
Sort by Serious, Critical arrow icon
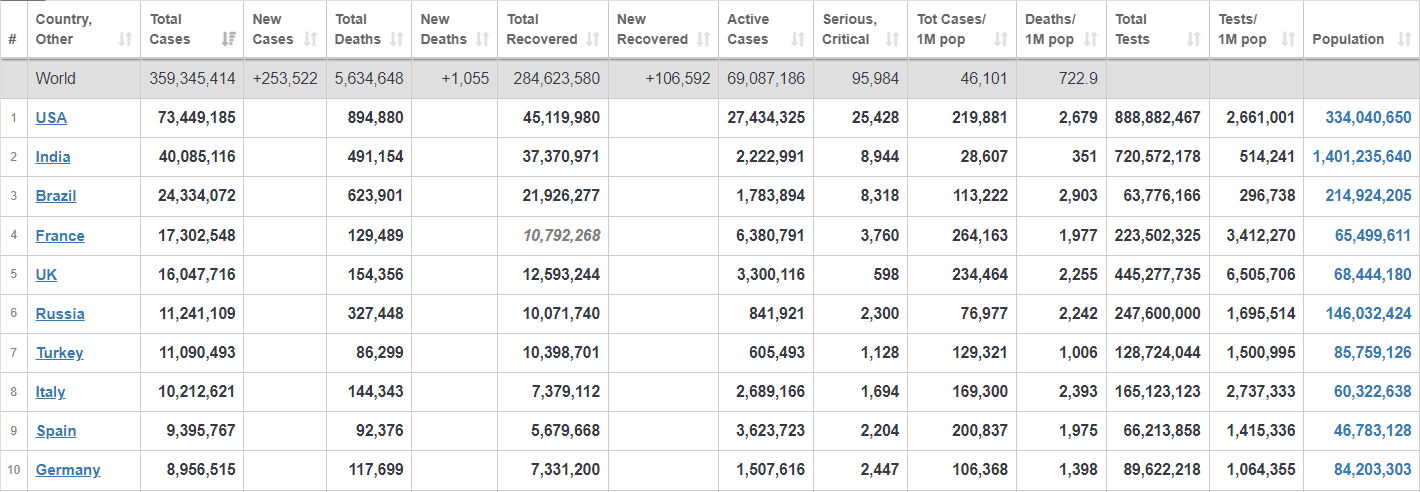tap(892, 40)
